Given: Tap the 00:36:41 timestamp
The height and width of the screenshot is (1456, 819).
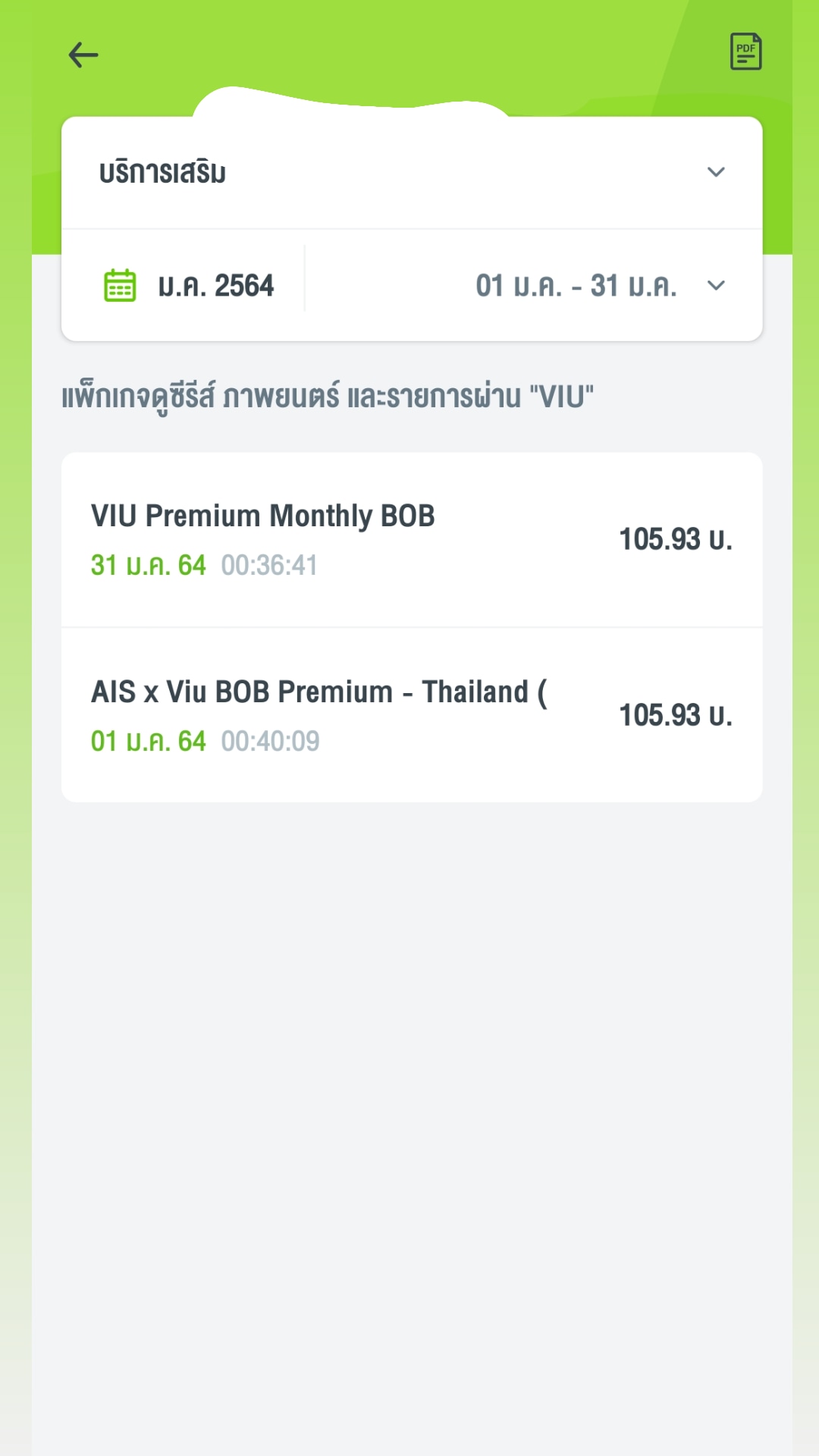Looking at the screenshot, I should (x=269, y=565).
